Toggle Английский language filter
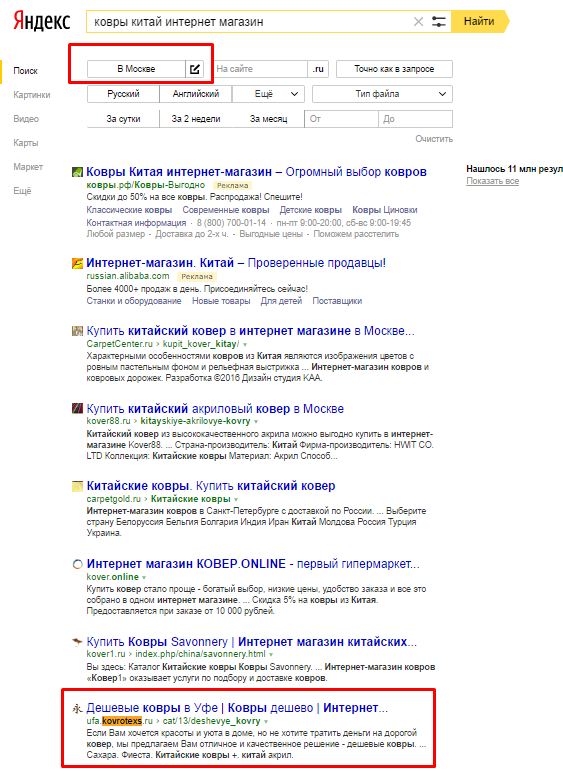The width and height of the screenshot is (563, 774). pos(195,94)
